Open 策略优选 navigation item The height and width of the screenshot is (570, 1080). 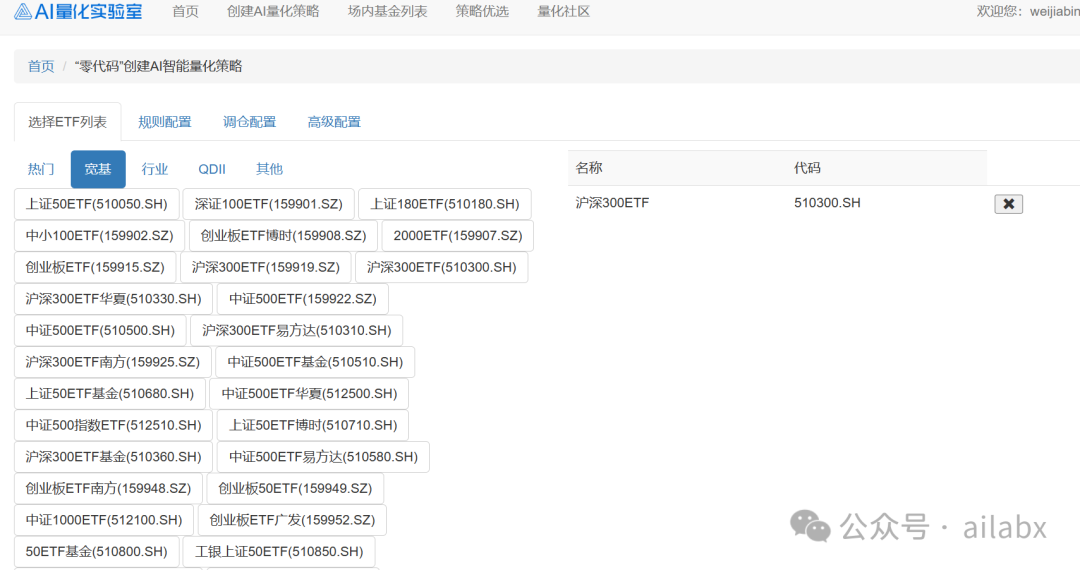482,12
